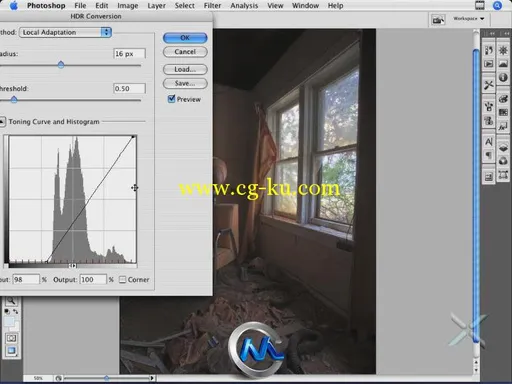Toggle the Preview checkbox
This screenshot has width=512, height=384.
171,99
